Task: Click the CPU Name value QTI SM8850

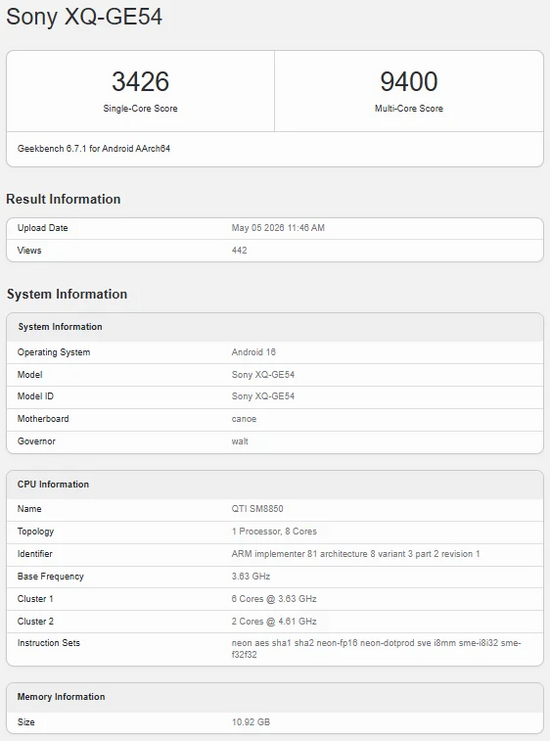Action: [257, 509]
